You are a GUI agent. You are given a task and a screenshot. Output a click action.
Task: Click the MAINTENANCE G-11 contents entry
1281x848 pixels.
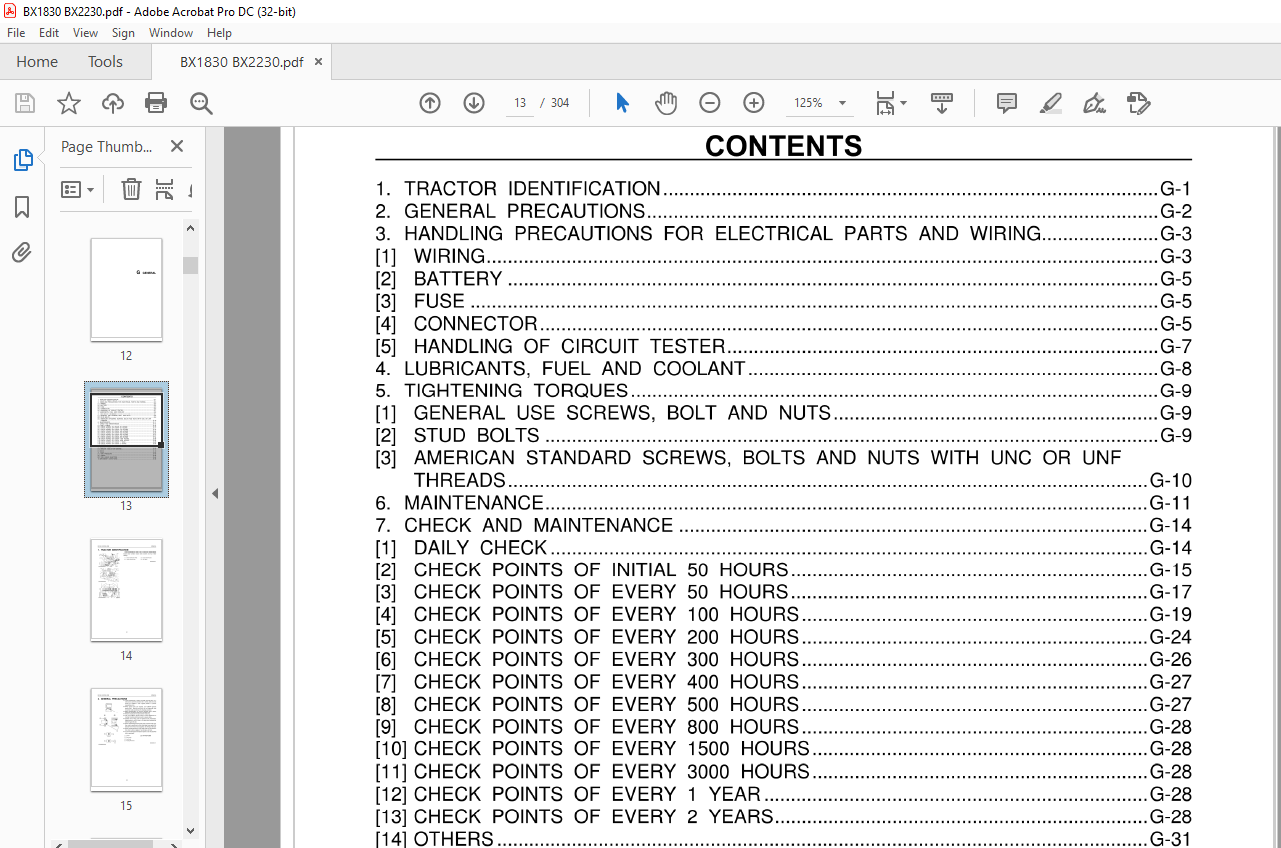coord(783,503)
